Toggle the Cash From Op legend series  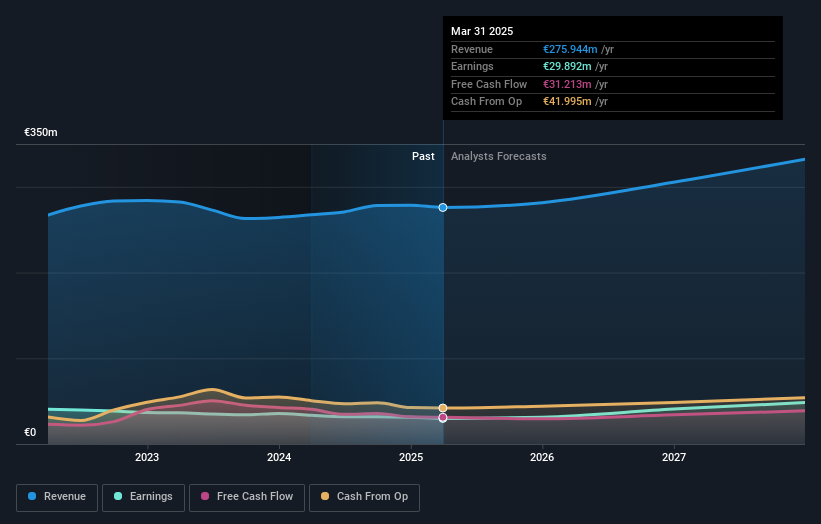coord(364,497)
